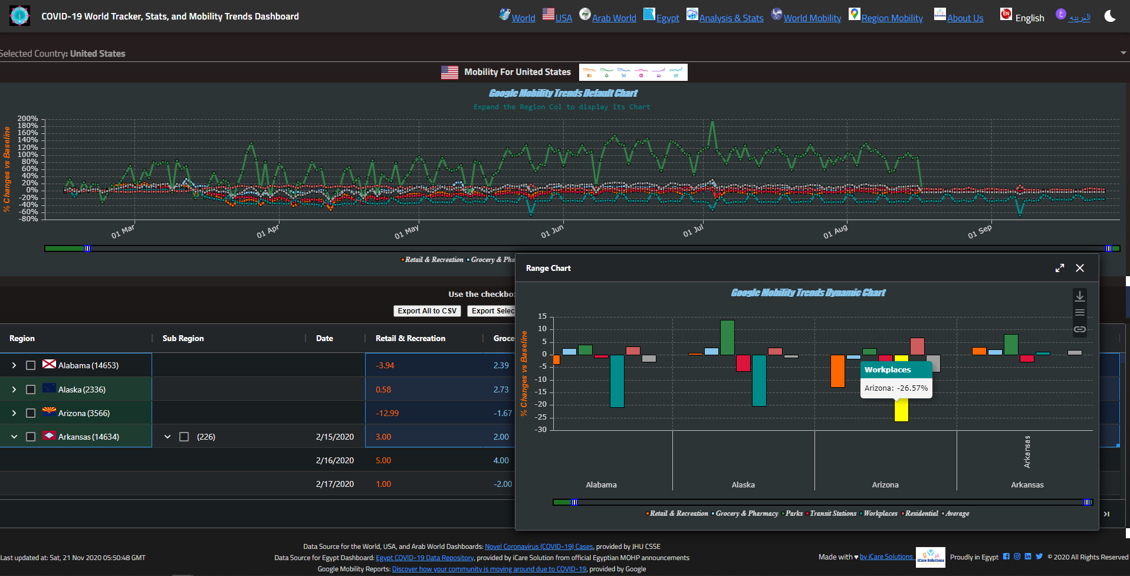Open chart export menu via hamburger icon
Viewport: 1130px width, 576px height.
click(1080, 312)
